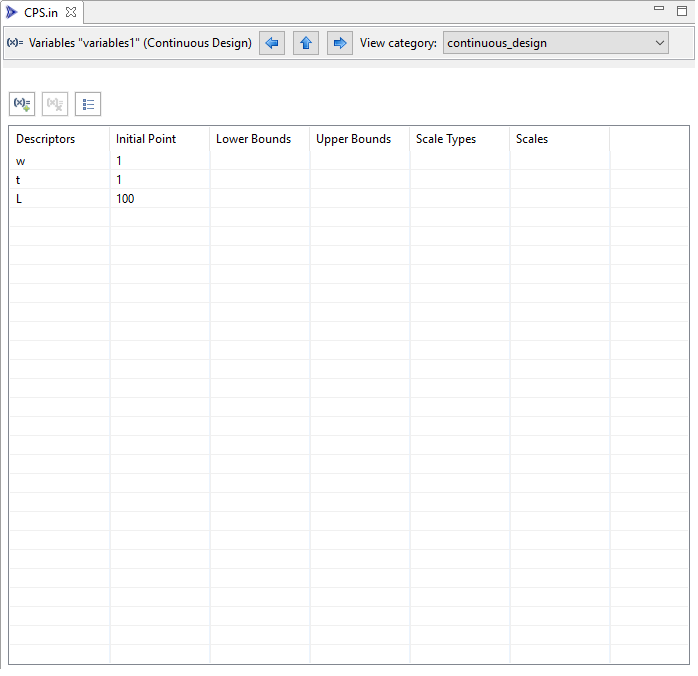Click the Upper Bounds column header
Image resolution: width=698 pixels, height=676 pixels.
point(360,139)
